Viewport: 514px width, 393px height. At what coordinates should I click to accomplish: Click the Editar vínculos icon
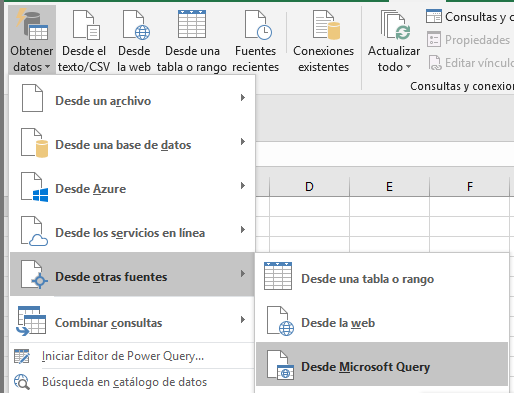coord(435,63)
